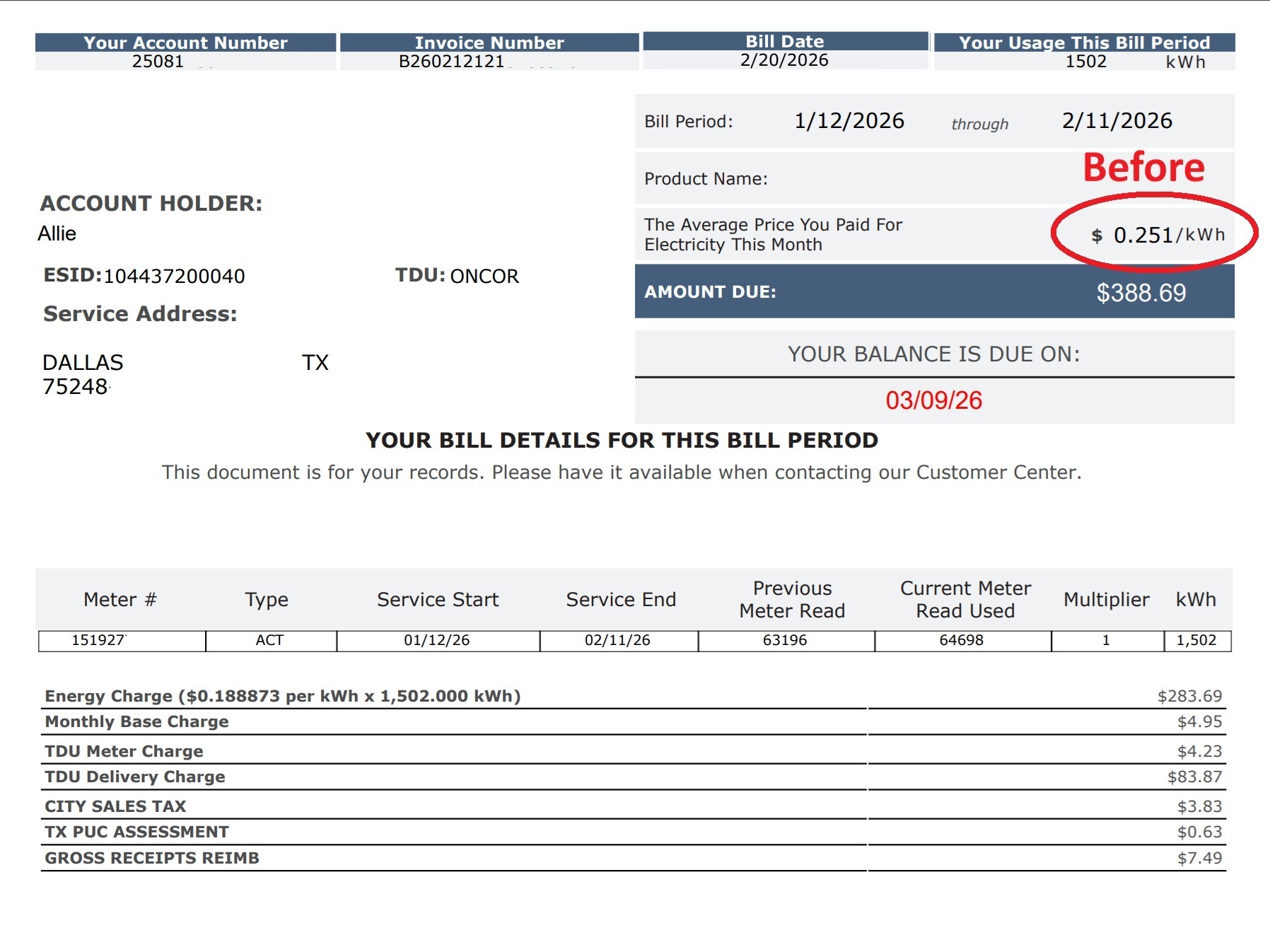Image resolution: width=1270 pixels, height=952 pixels.
Task: Click the red Before annotation text
Action: [x=1143, y=168]
